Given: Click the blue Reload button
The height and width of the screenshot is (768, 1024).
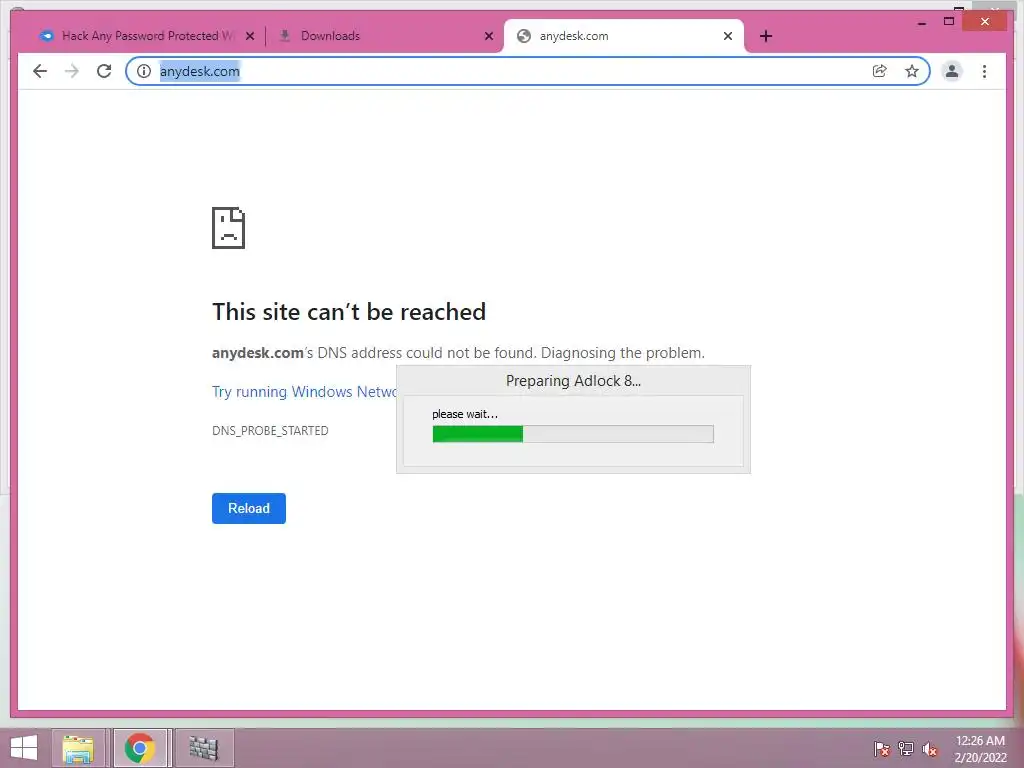Looking at the screenshot, I should pos(249,508).
